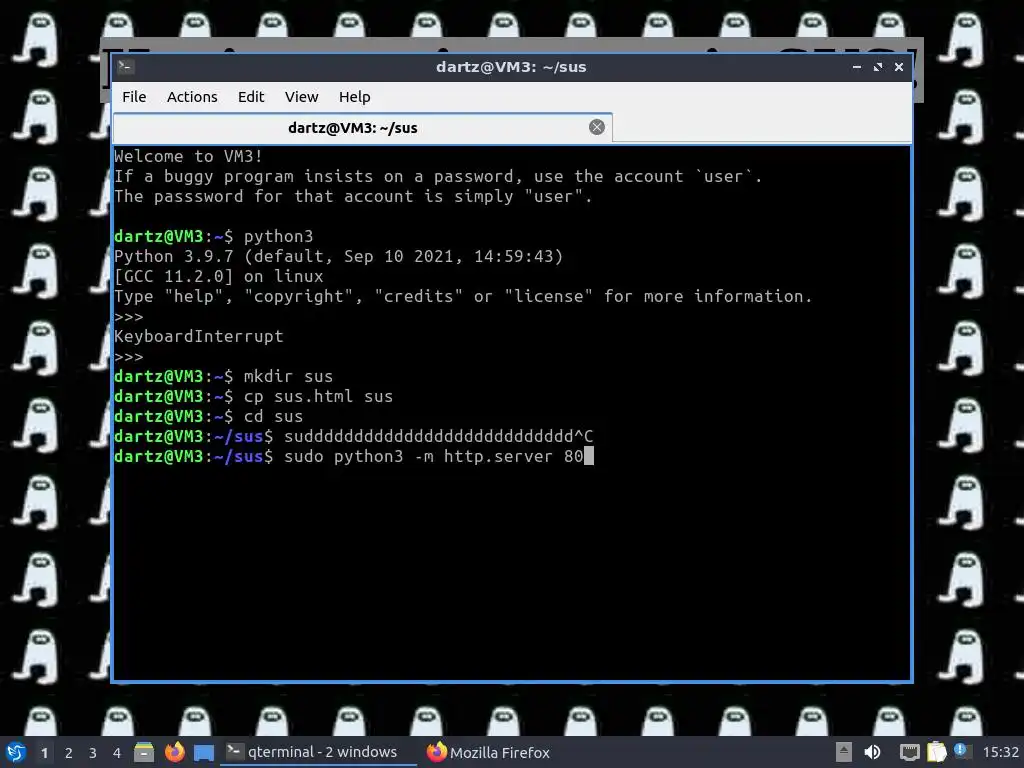This screenshot has width=1024, height=768.
Task: Switch to workspace 4
Action: [x=117, y=753]
